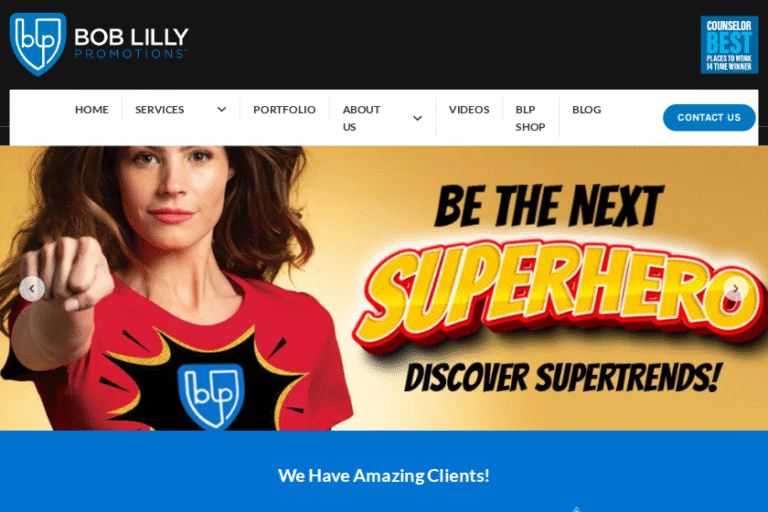768x512 pixels.
Task: Expand the About Us dropdown chevron
Action: coord(417,118)
